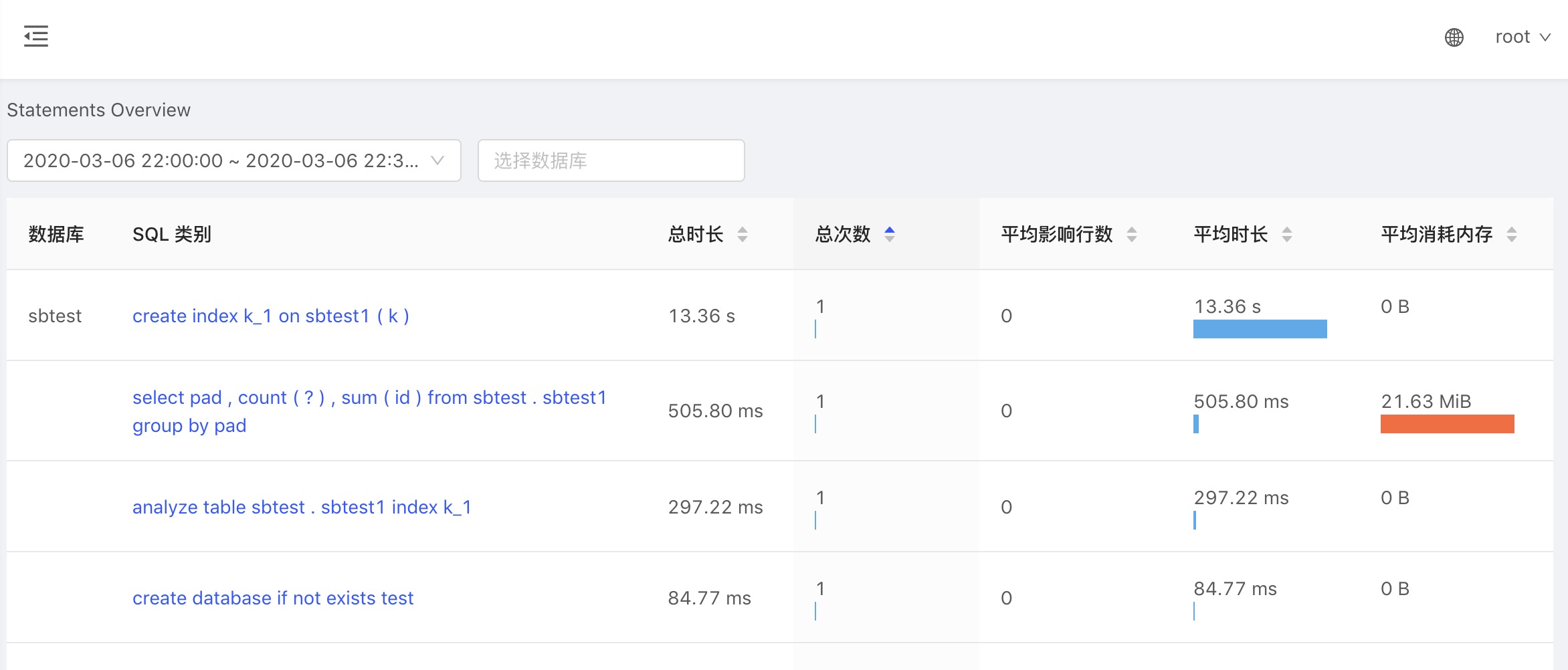Click the 平均时长 sort arrows

(1286, 235)
